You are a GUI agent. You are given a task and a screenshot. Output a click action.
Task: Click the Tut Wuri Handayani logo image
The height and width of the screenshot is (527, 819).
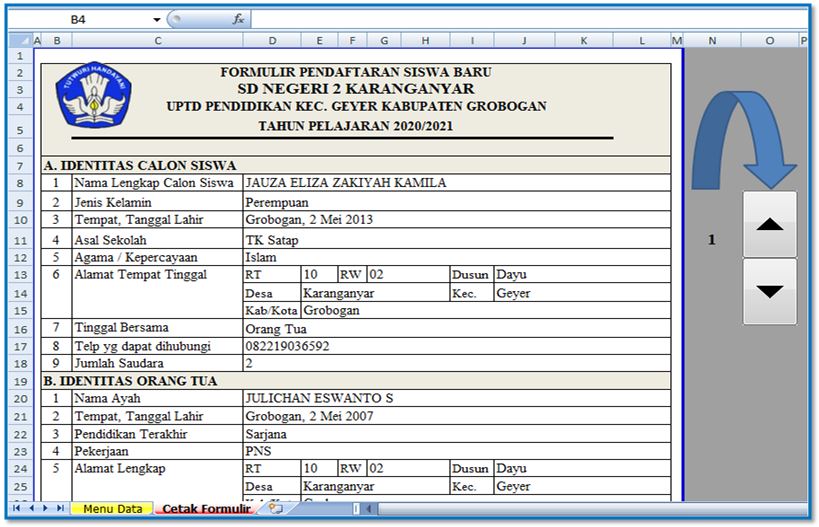(94, 95)
